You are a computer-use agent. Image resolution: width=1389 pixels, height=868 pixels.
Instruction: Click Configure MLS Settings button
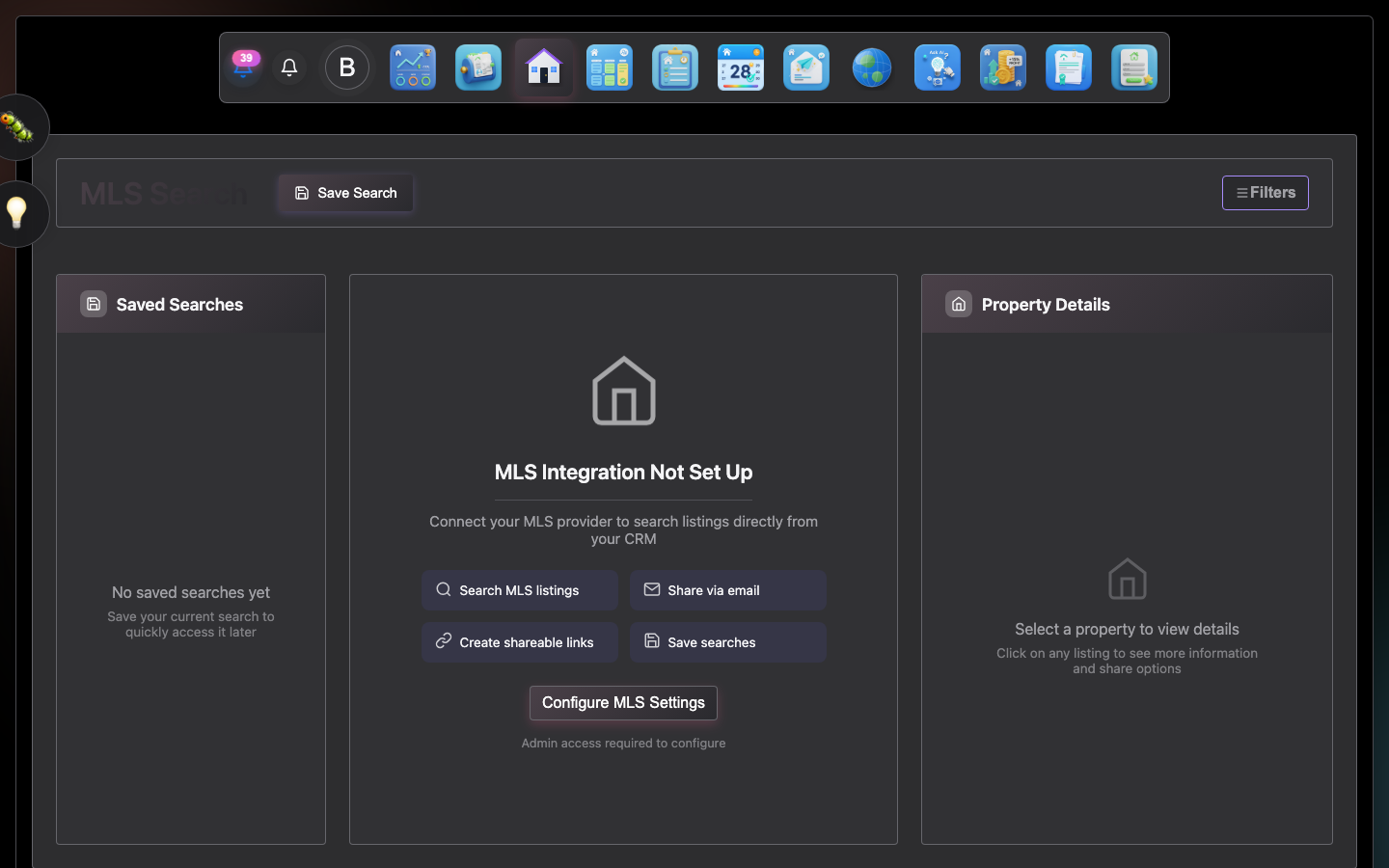[623, 703]
